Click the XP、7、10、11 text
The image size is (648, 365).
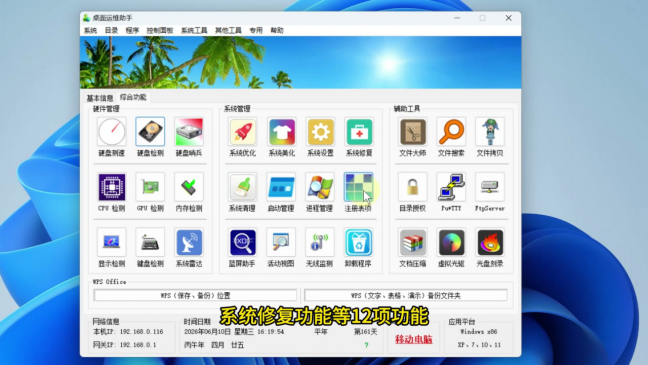point(479,345)
